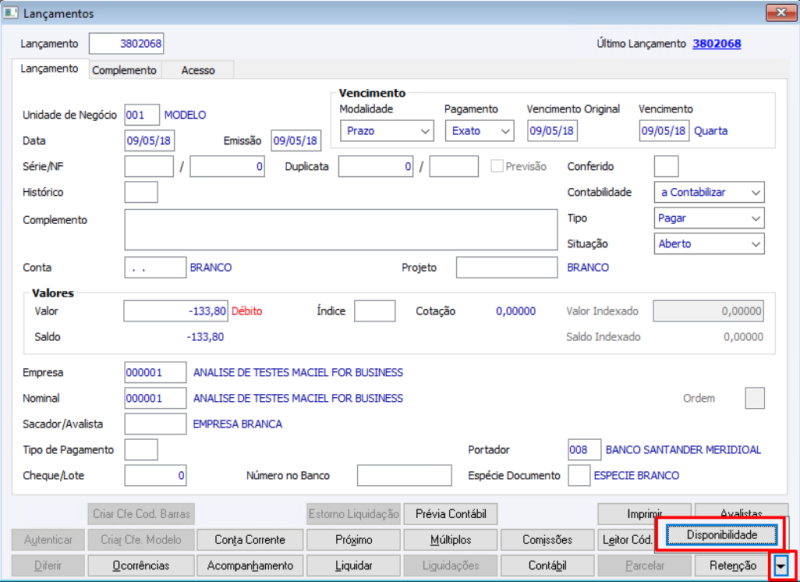This screenshot has height=582, width=800.
Task: Open the small arrow menu beside Retenção
Action: point(781,566)
